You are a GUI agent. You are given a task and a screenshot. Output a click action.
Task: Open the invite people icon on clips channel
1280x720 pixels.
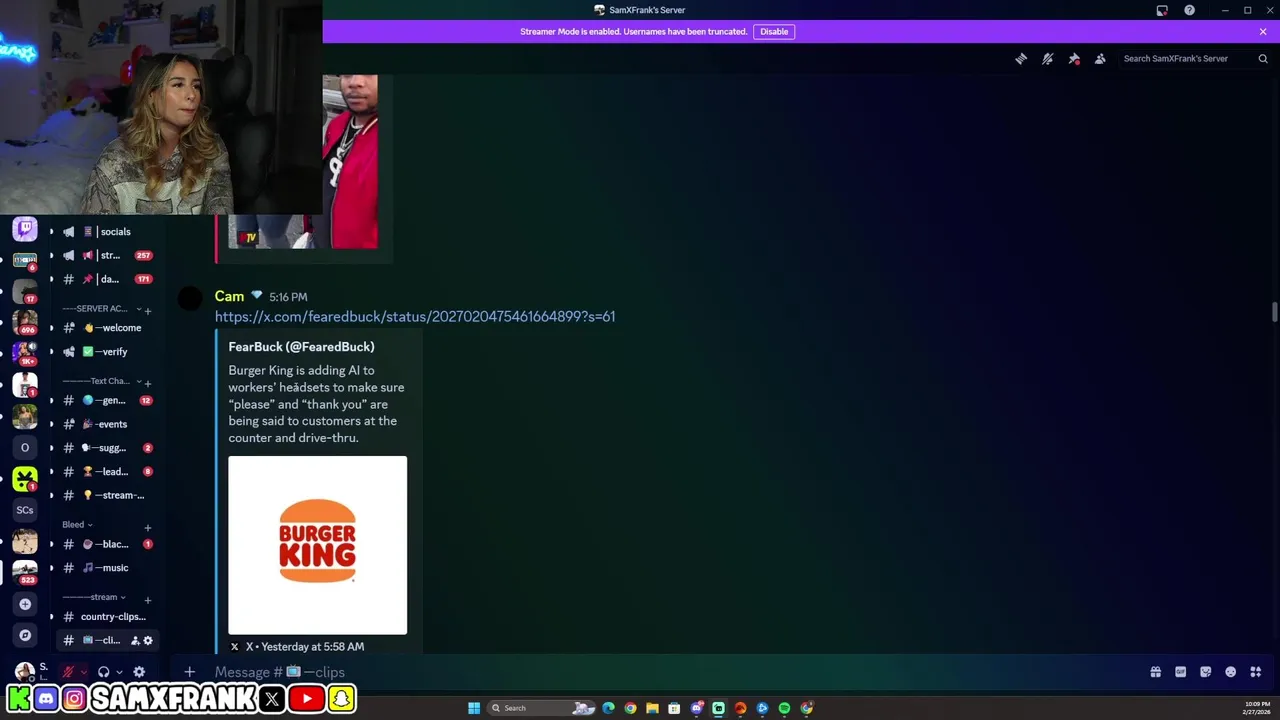(135, 641)
